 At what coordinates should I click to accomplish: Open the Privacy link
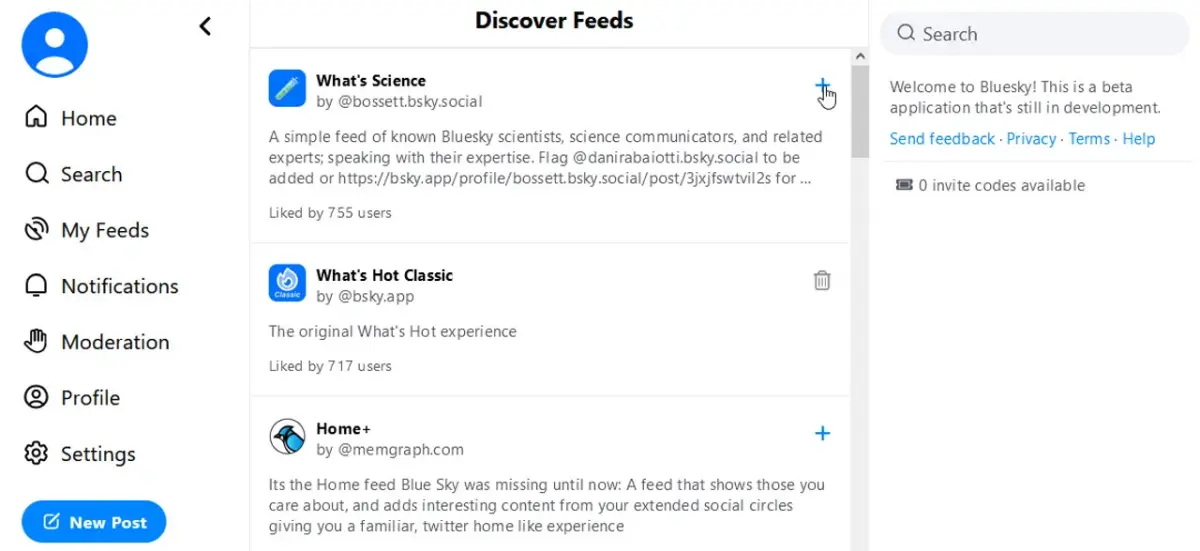[x=1031, y=139]
